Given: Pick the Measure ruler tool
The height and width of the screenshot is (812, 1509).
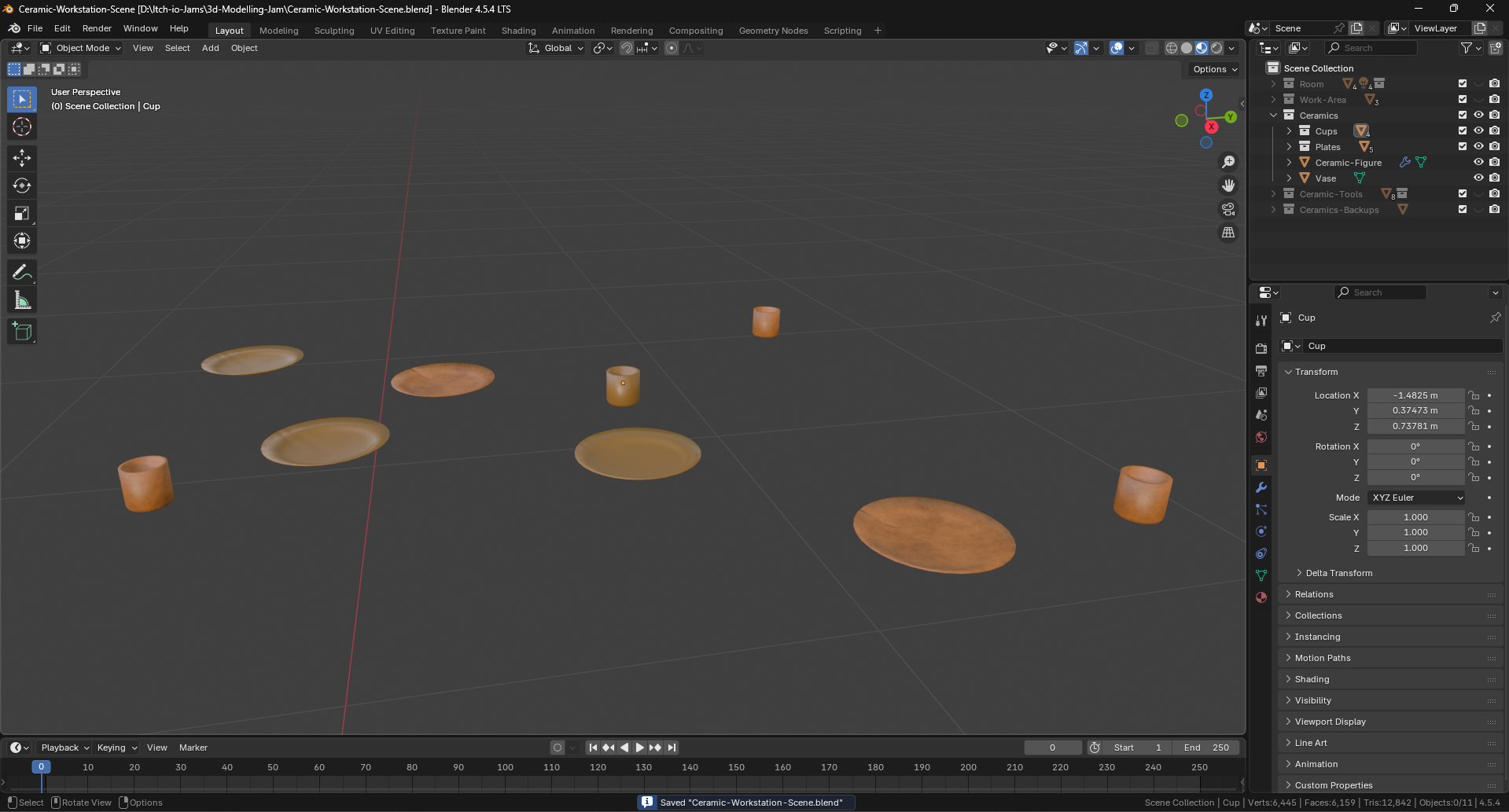Looking at the screenshot, I should click(x=22, y=300).
